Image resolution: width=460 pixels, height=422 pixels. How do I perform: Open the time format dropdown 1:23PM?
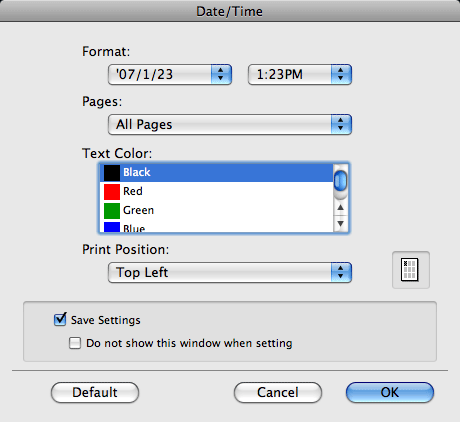click(300, 74)
